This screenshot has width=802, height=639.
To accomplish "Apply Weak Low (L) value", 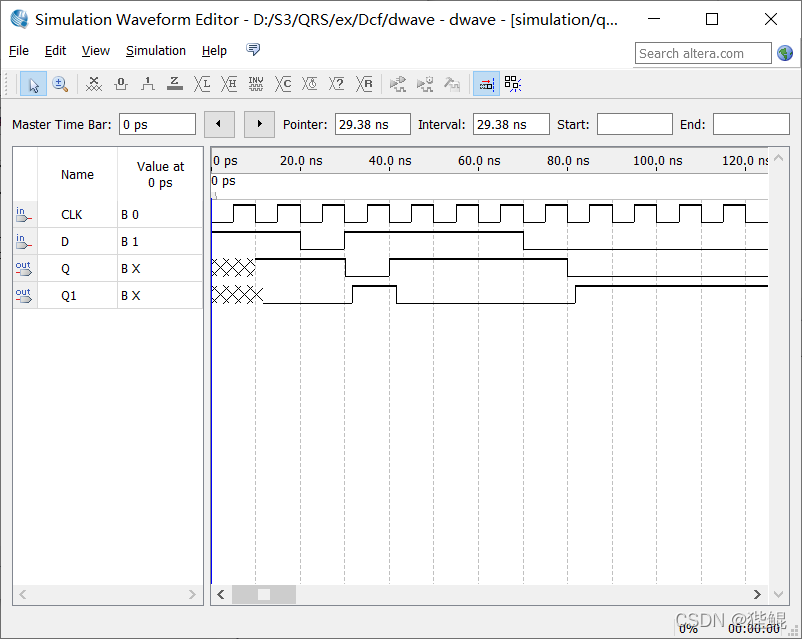I will [x=202, y=84].
